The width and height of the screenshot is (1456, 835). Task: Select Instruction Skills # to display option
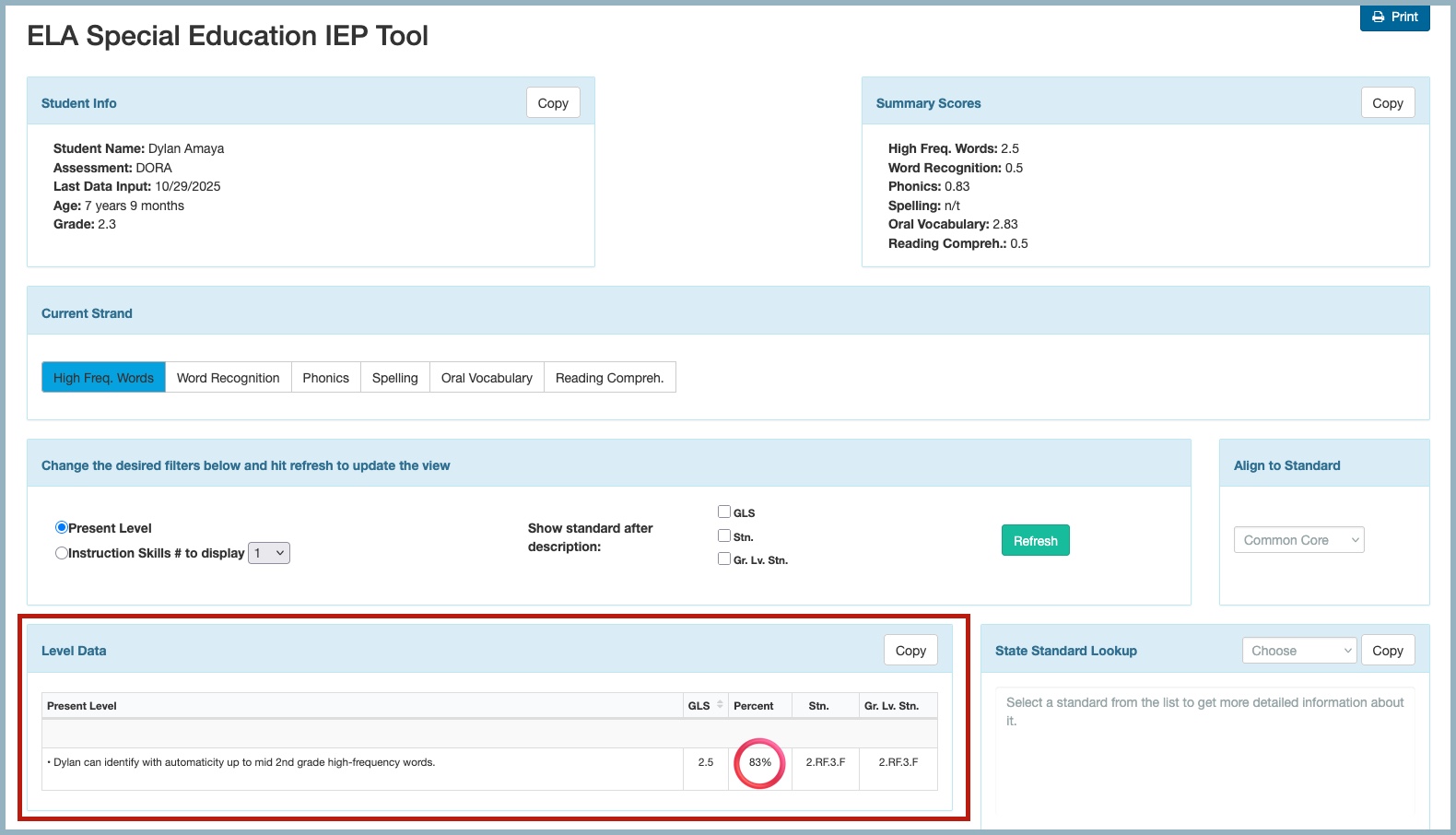(x=62, y=553)
